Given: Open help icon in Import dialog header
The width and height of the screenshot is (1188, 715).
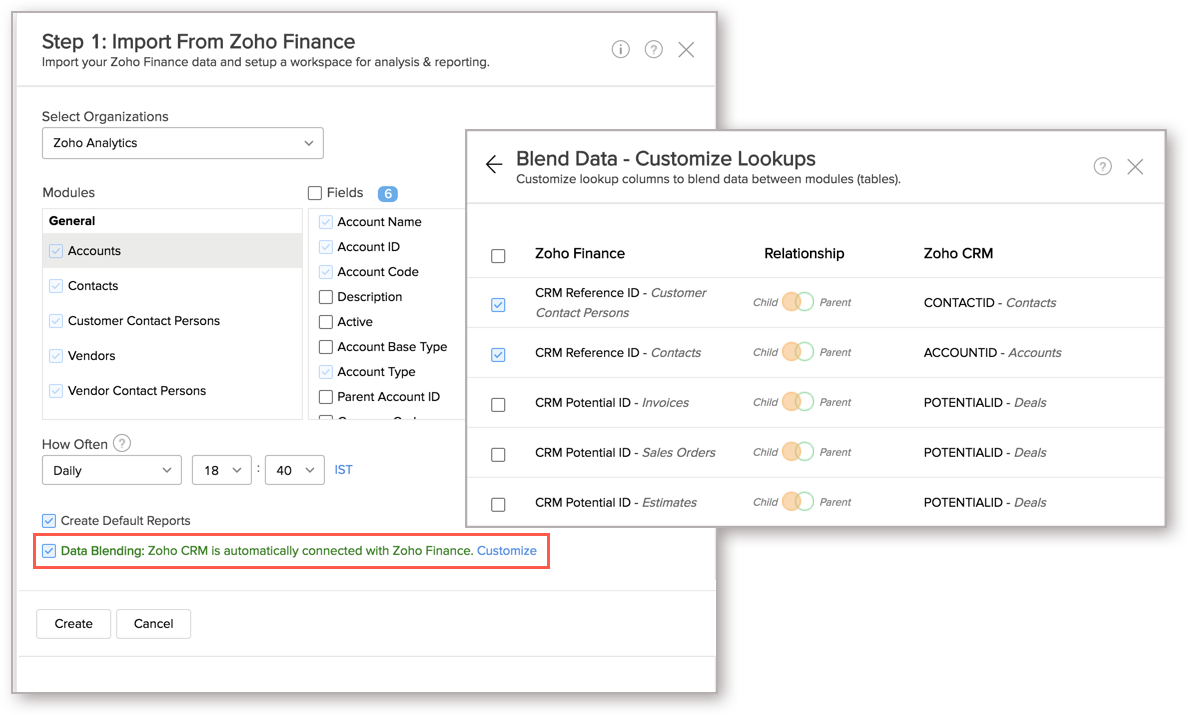Looking at the screenshot, I should coord(654,49).
